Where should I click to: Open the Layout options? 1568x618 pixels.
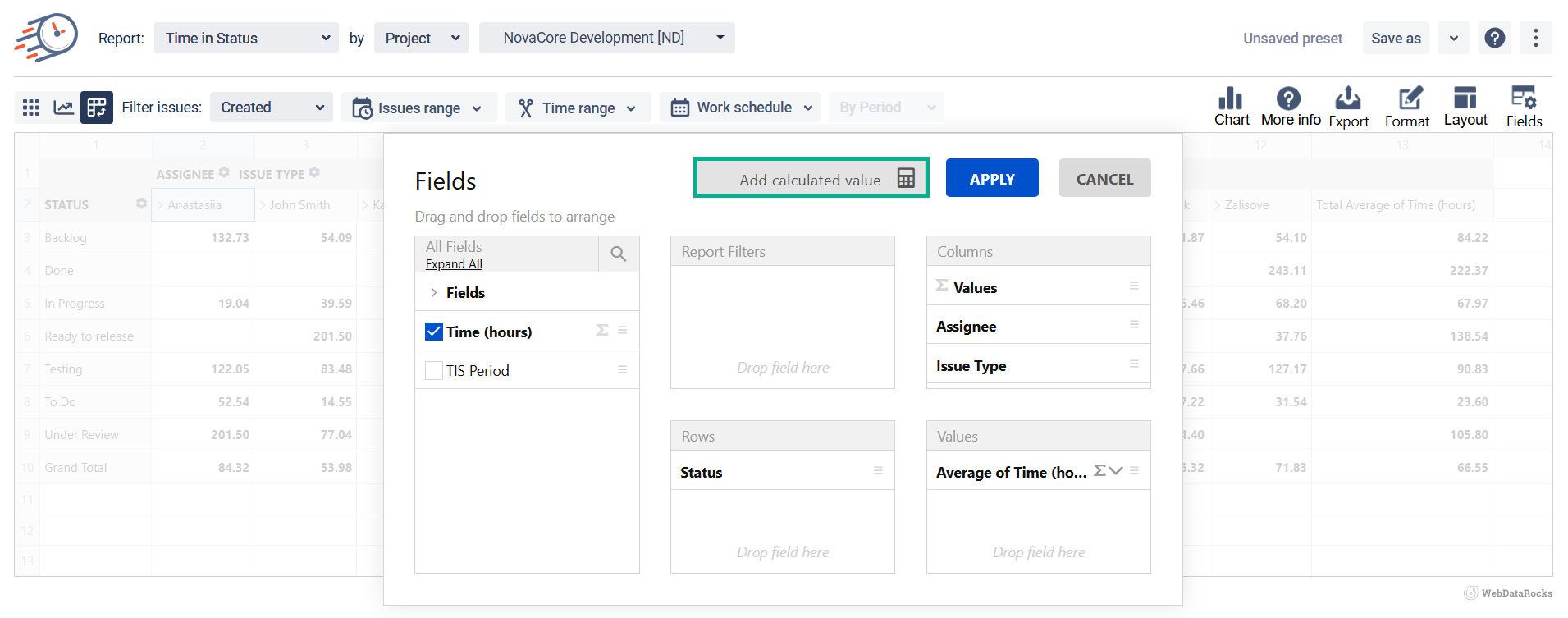(x=1465, y=107)
